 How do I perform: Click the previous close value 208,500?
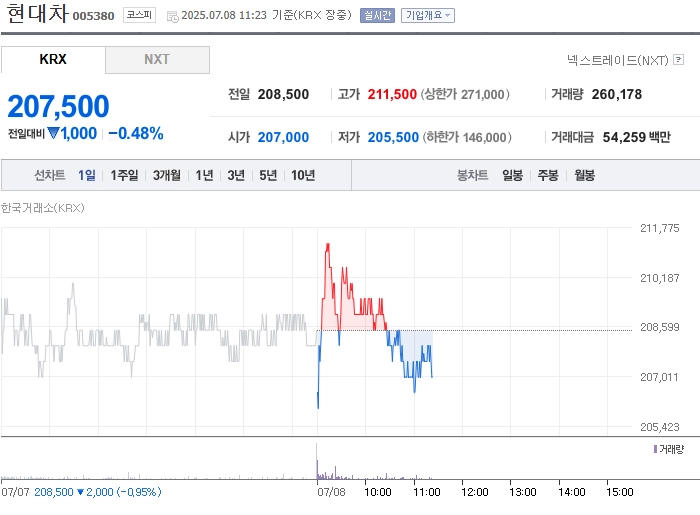coord(283,94)
